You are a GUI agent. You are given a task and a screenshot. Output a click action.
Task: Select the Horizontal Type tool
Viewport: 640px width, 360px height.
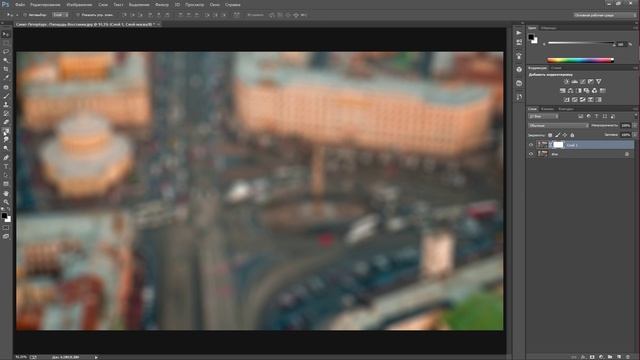pyautogui.click(x=6, y=167)
